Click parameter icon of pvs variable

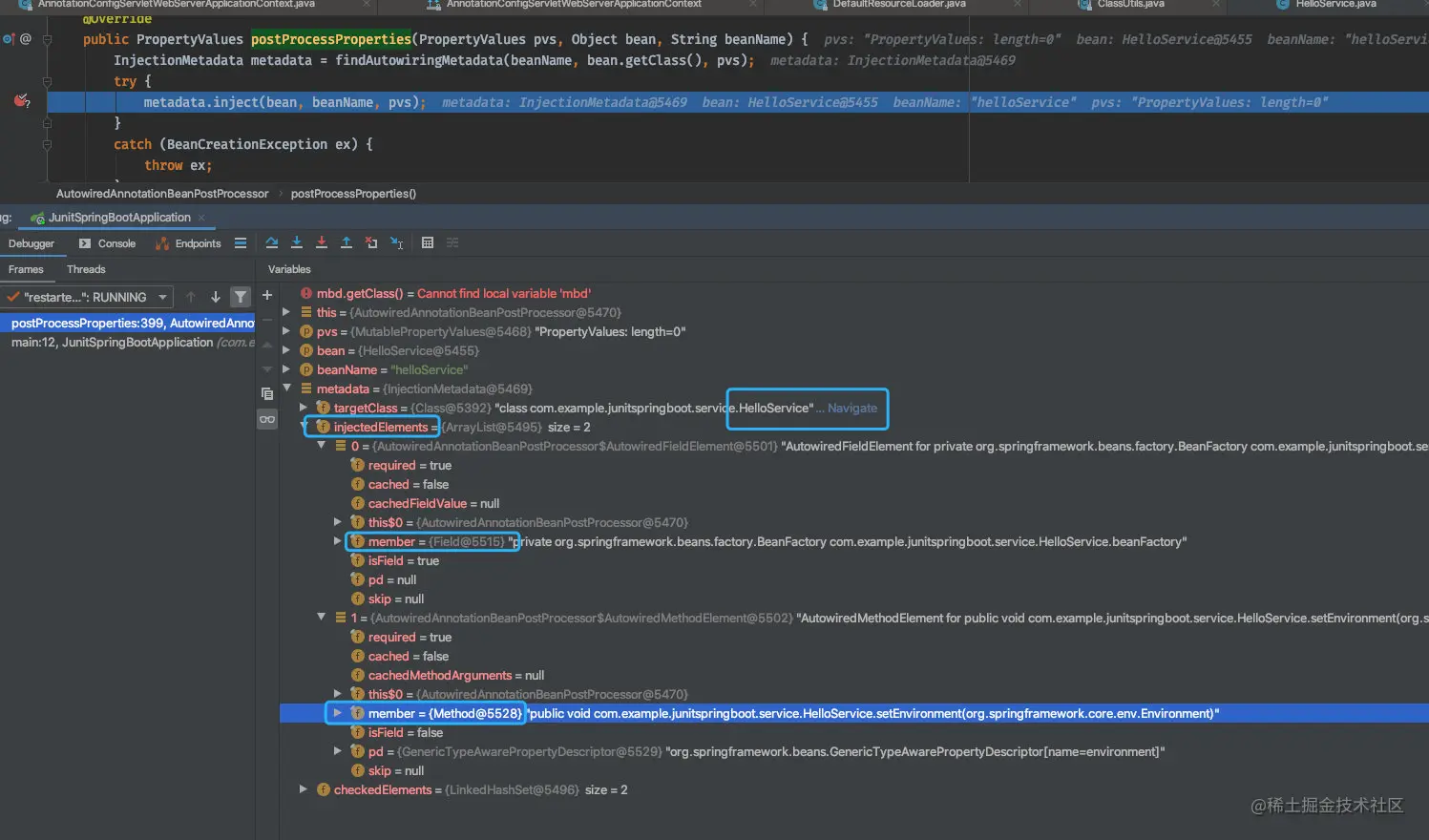tap(306, 331)
